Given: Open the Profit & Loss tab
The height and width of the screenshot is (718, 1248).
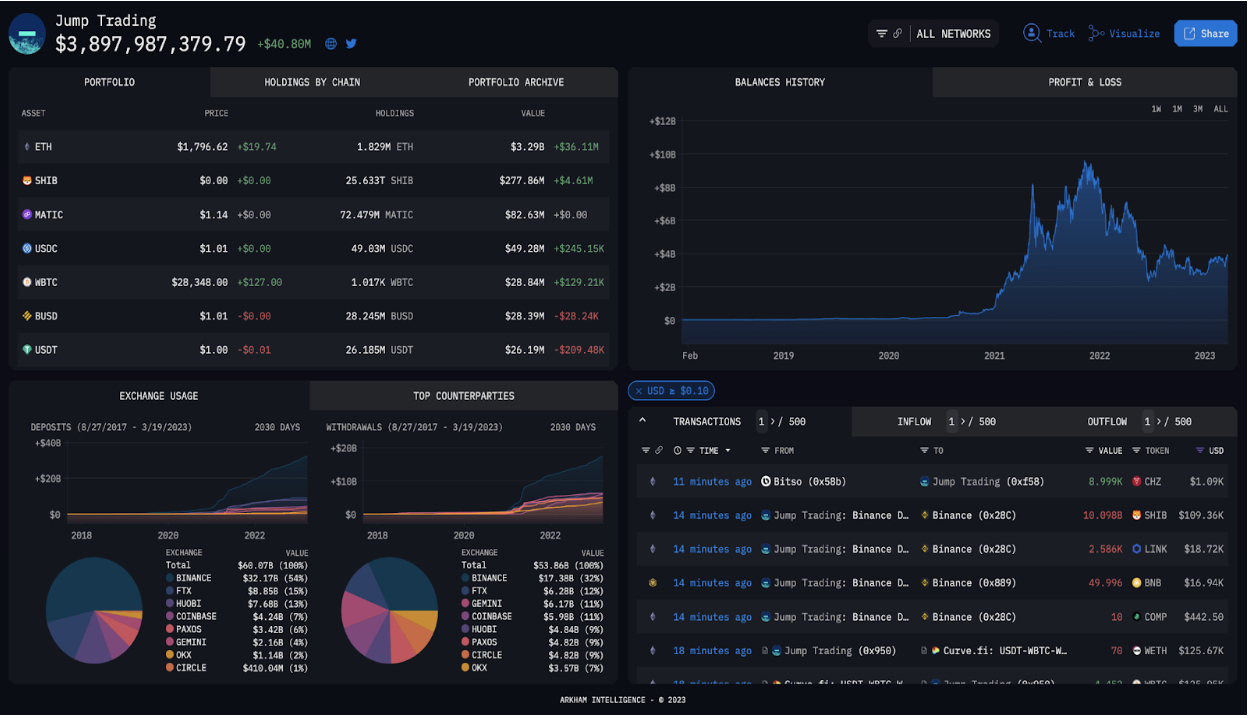Looking at the screenshot, I should coord(1084,82).
